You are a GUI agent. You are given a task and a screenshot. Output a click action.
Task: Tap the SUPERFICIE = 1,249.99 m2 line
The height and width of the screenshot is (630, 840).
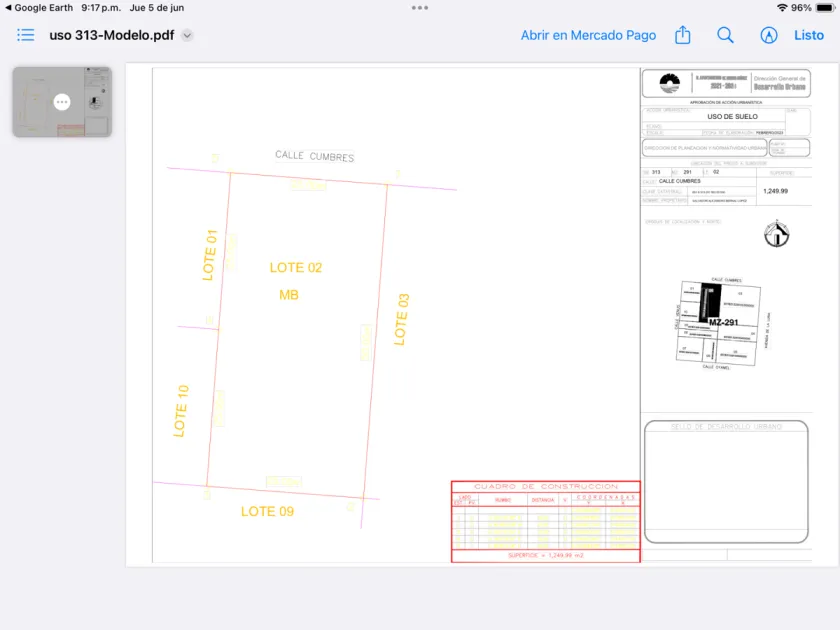(546, 556)
